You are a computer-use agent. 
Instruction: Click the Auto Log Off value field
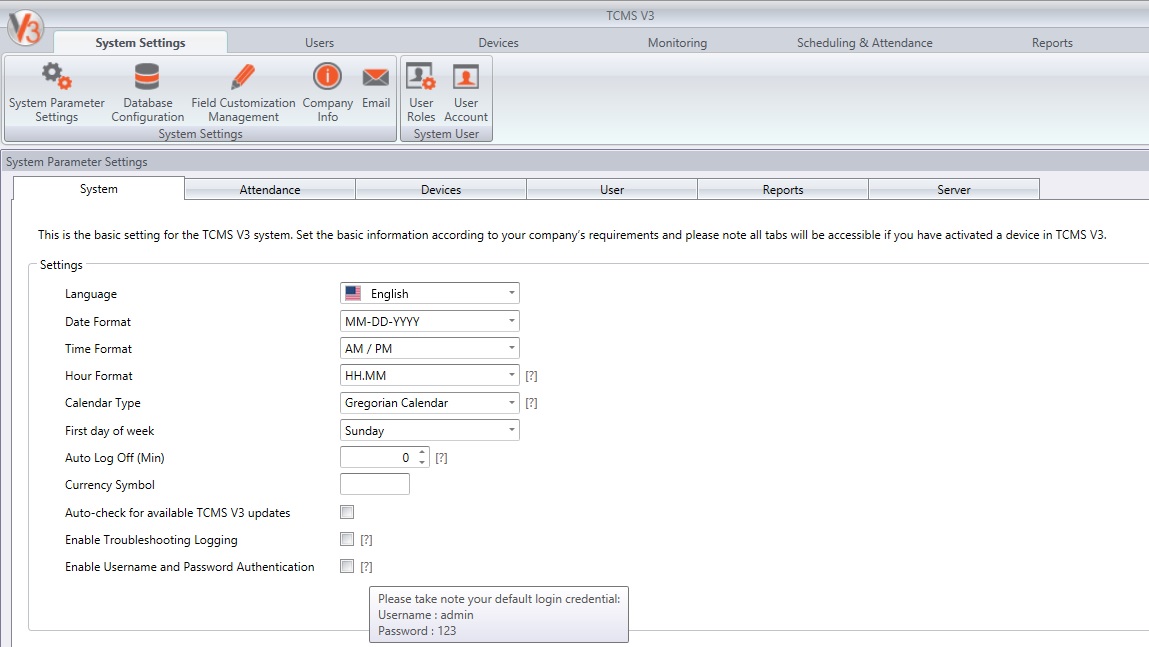click(378, 457)
